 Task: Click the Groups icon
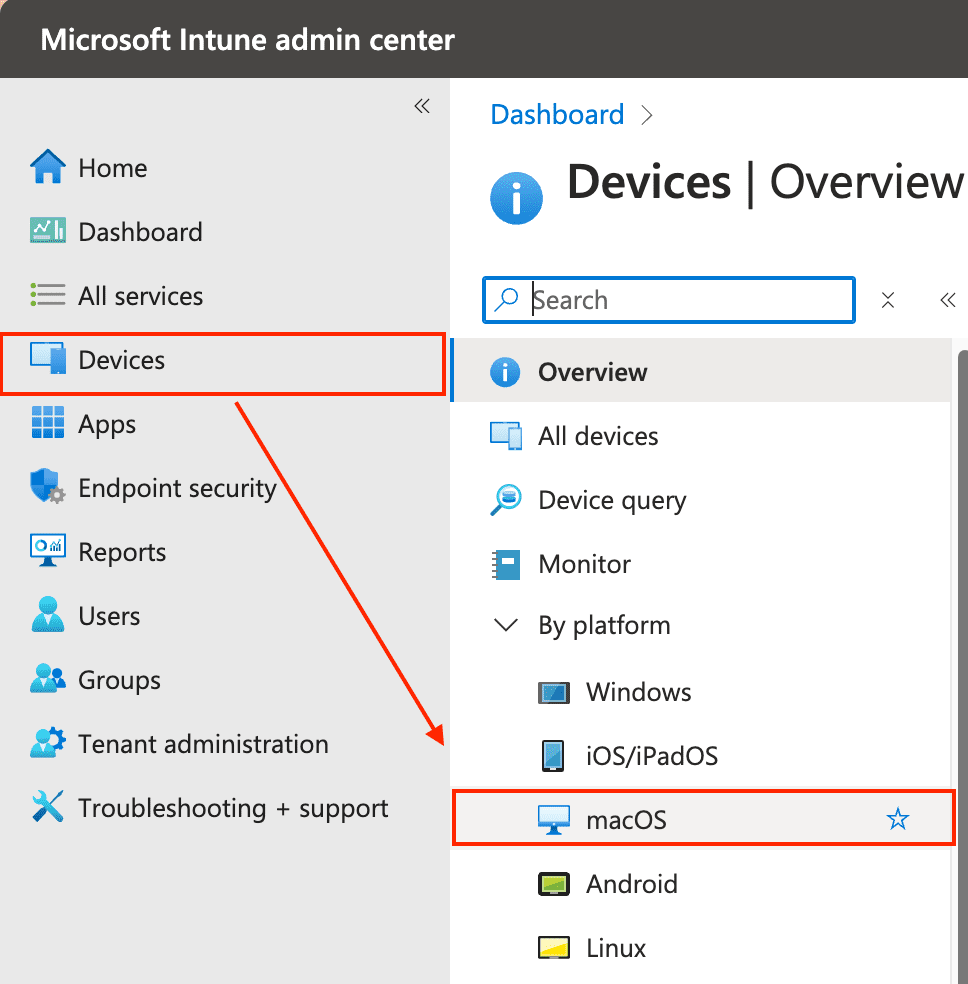[46, 679]
